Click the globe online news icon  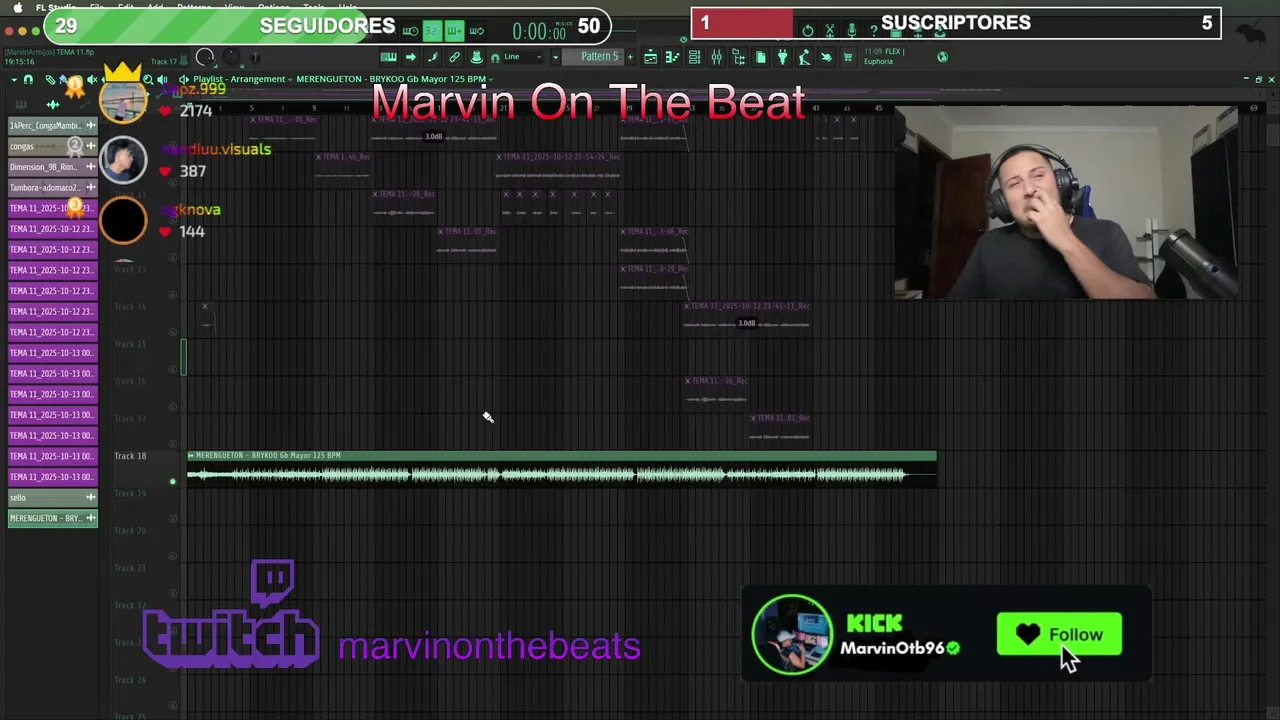(943, 57)
